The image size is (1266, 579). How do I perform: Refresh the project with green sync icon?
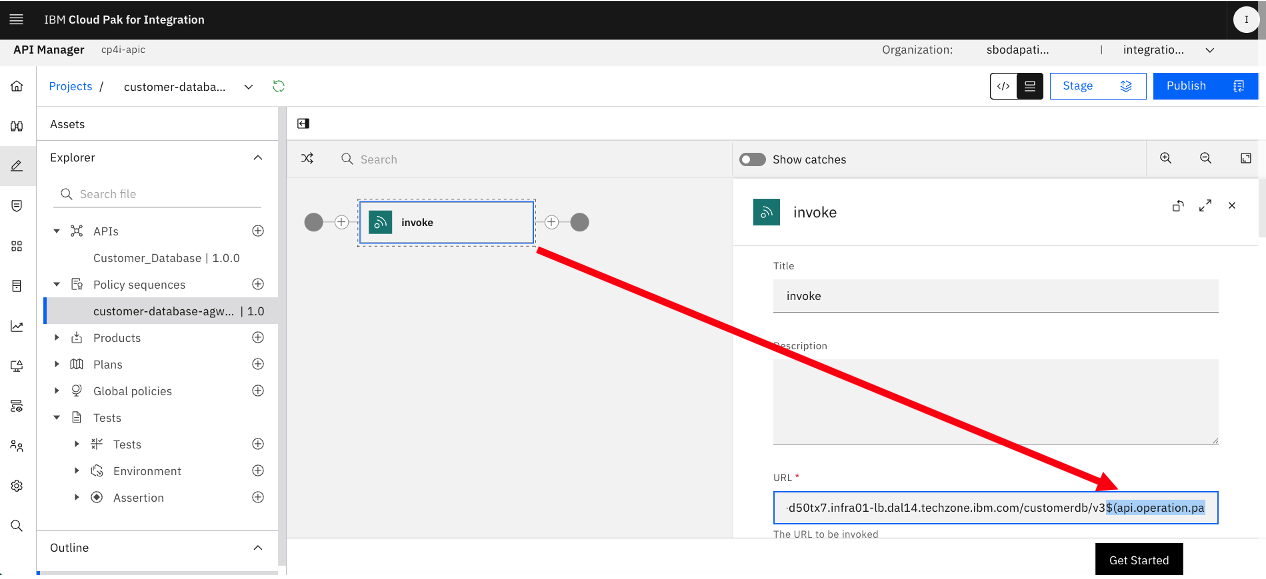[278, 86]
